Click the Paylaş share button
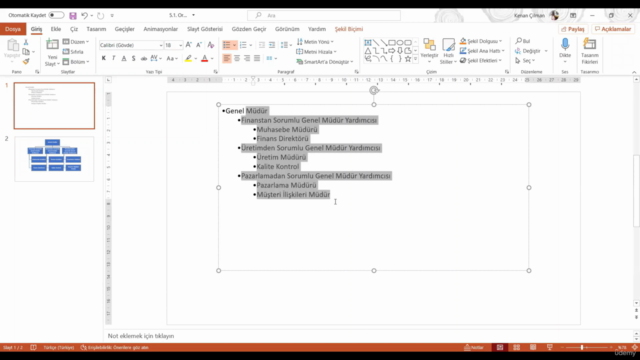 [x=573, y=29]
